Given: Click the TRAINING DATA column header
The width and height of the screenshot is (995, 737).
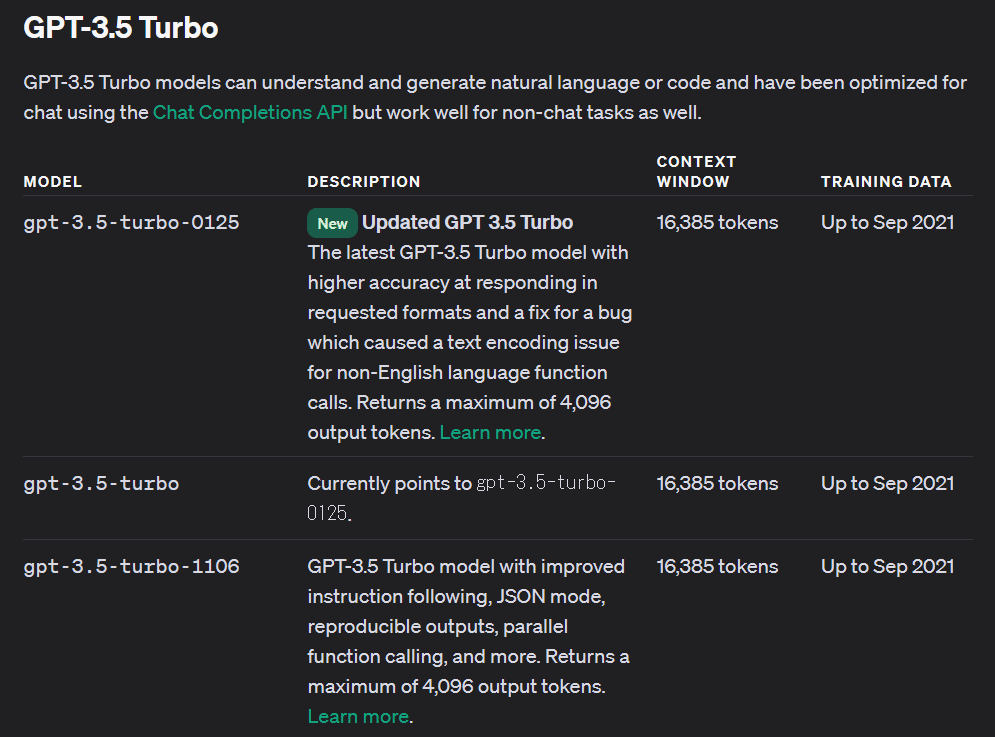Looking at the screenshot, I should click(886, 182).
